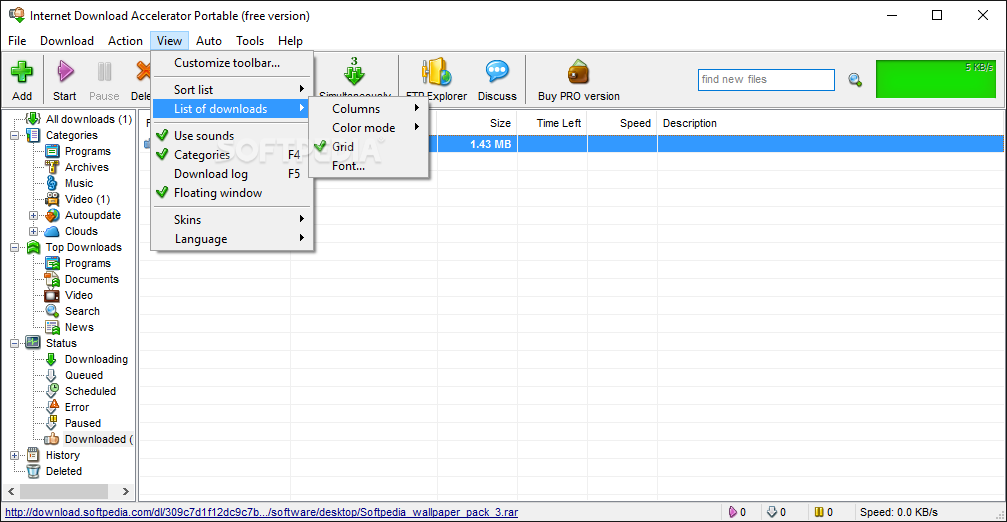Toggle the Grid option in submenu

click(x=369, y=147)
